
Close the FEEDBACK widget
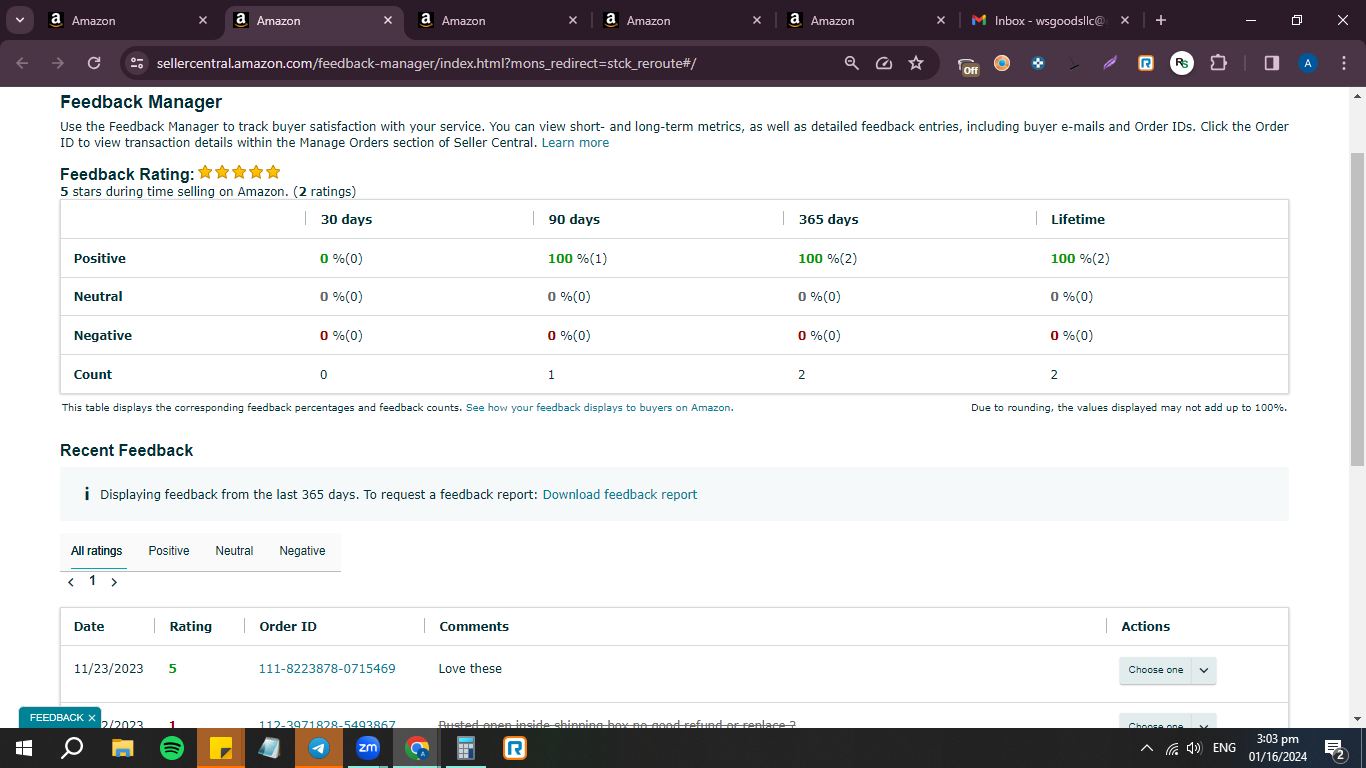tap(92, 718)
